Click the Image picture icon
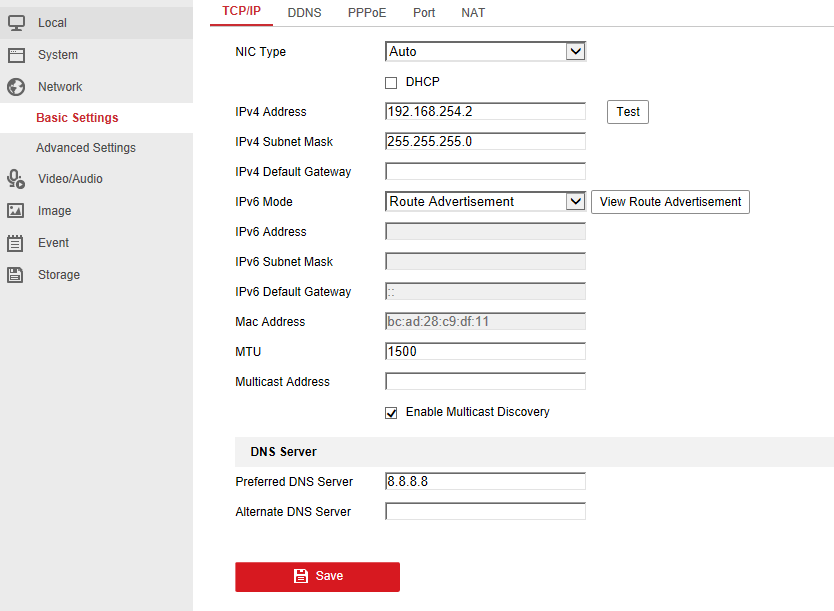 pyautogui.click(x=16, y=211)
